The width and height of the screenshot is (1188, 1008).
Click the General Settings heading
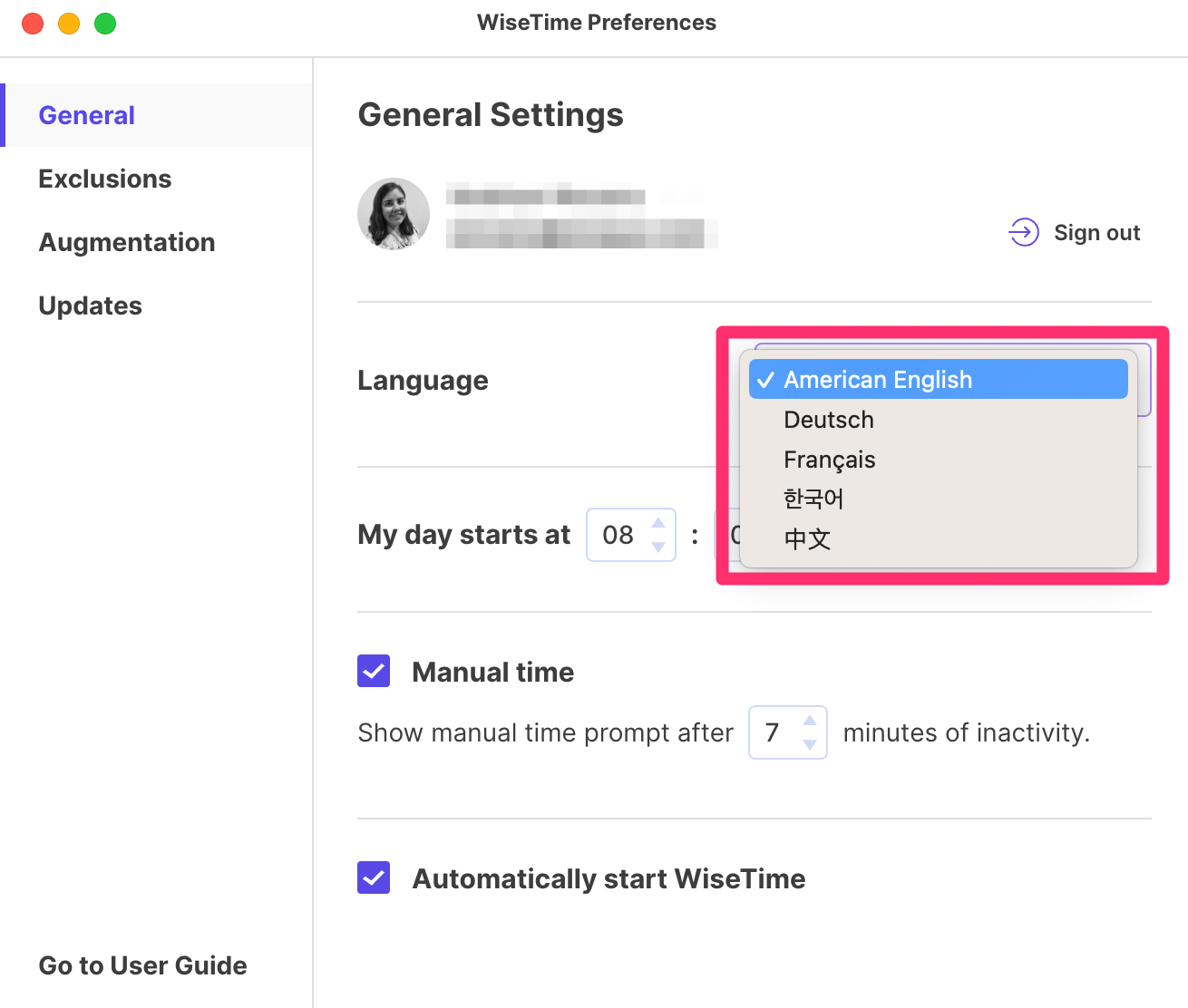click(x=491, y=115)
